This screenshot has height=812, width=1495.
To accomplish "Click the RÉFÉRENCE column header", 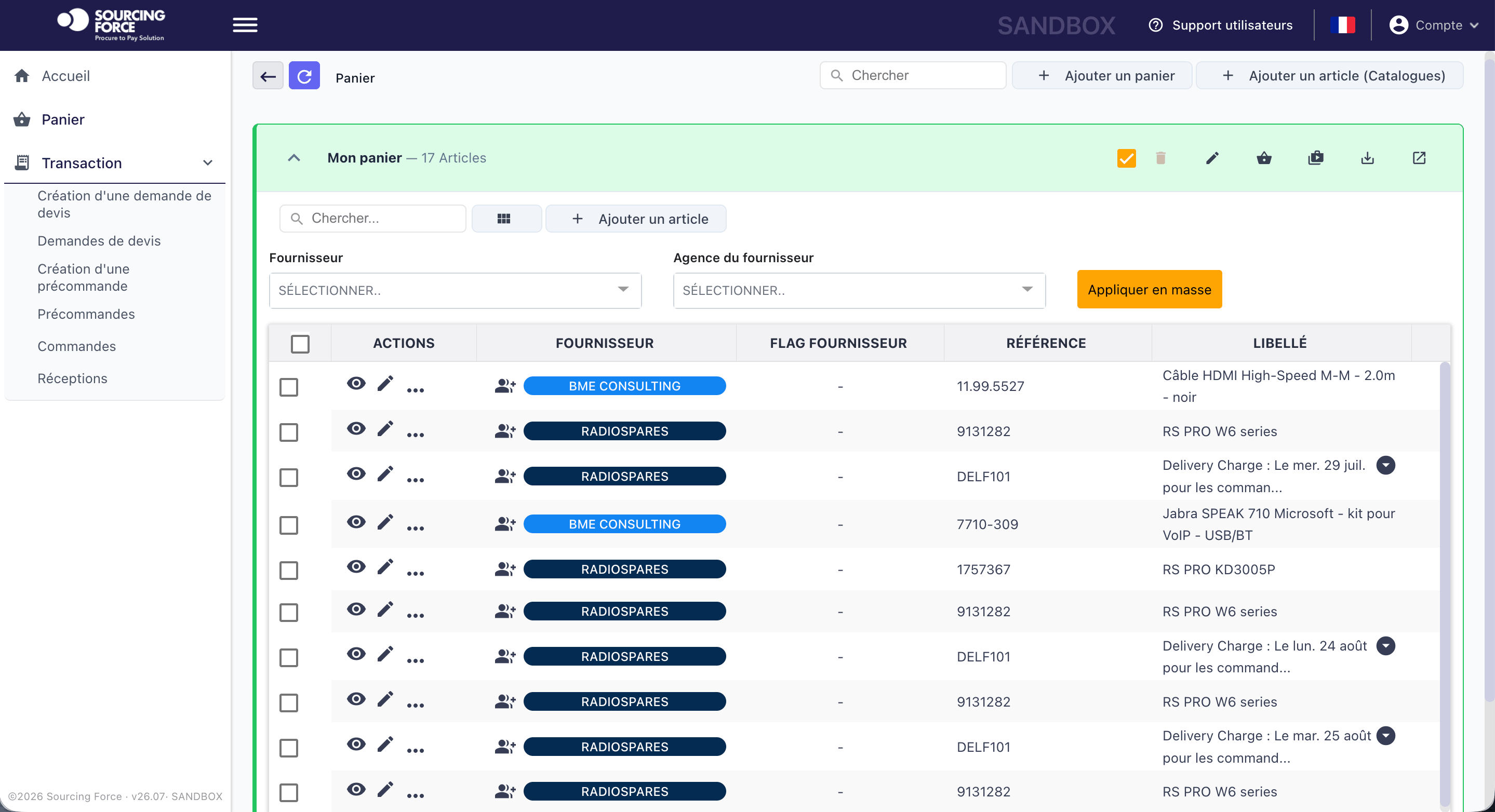I will coord(1046,343).
